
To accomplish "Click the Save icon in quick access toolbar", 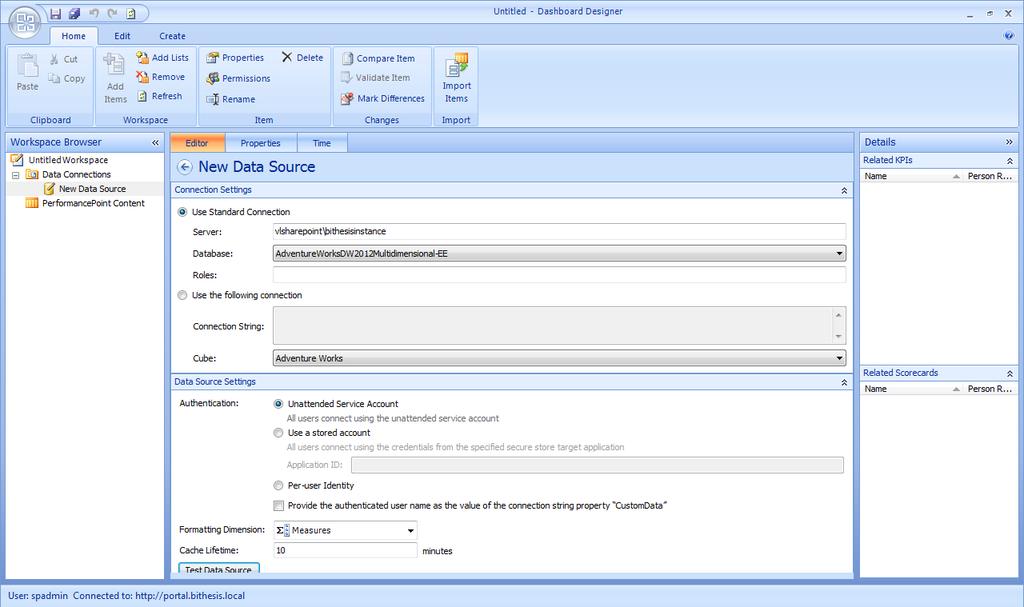I will click(x=56, y=13).
